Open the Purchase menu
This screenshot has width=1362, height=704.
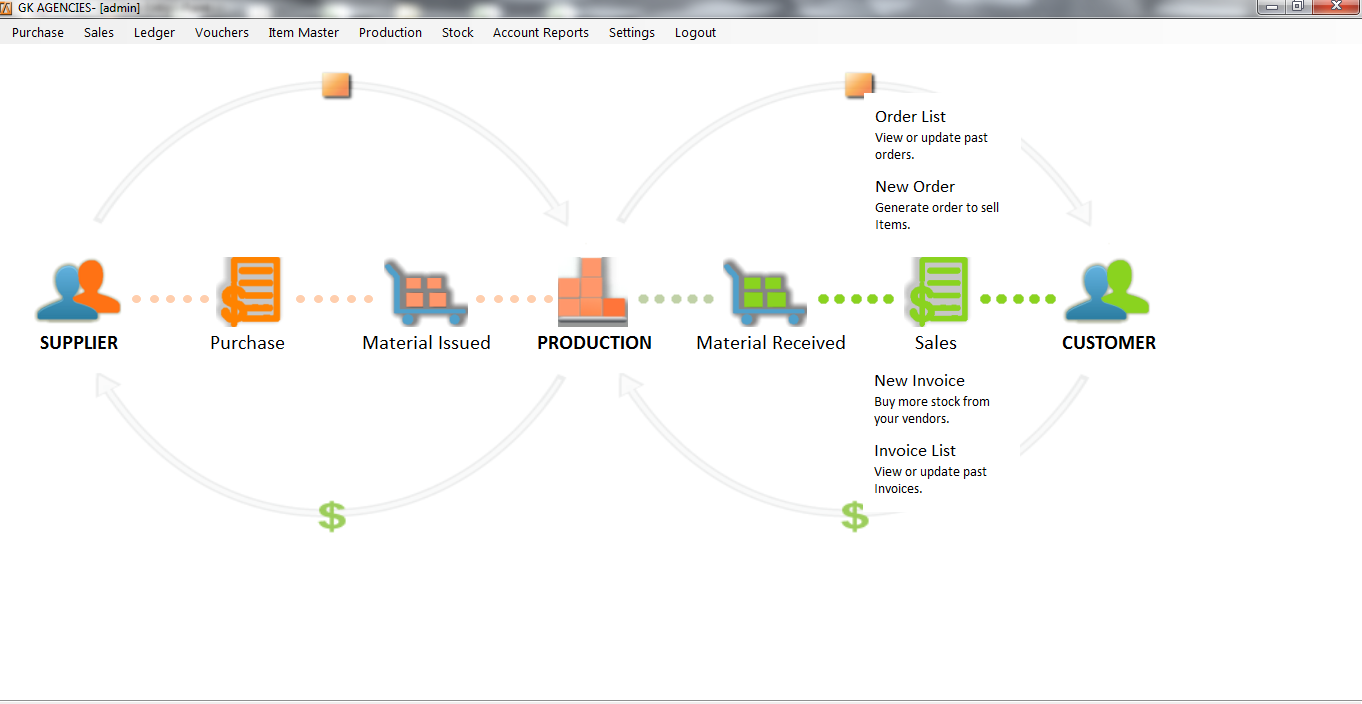click(38, 33)
